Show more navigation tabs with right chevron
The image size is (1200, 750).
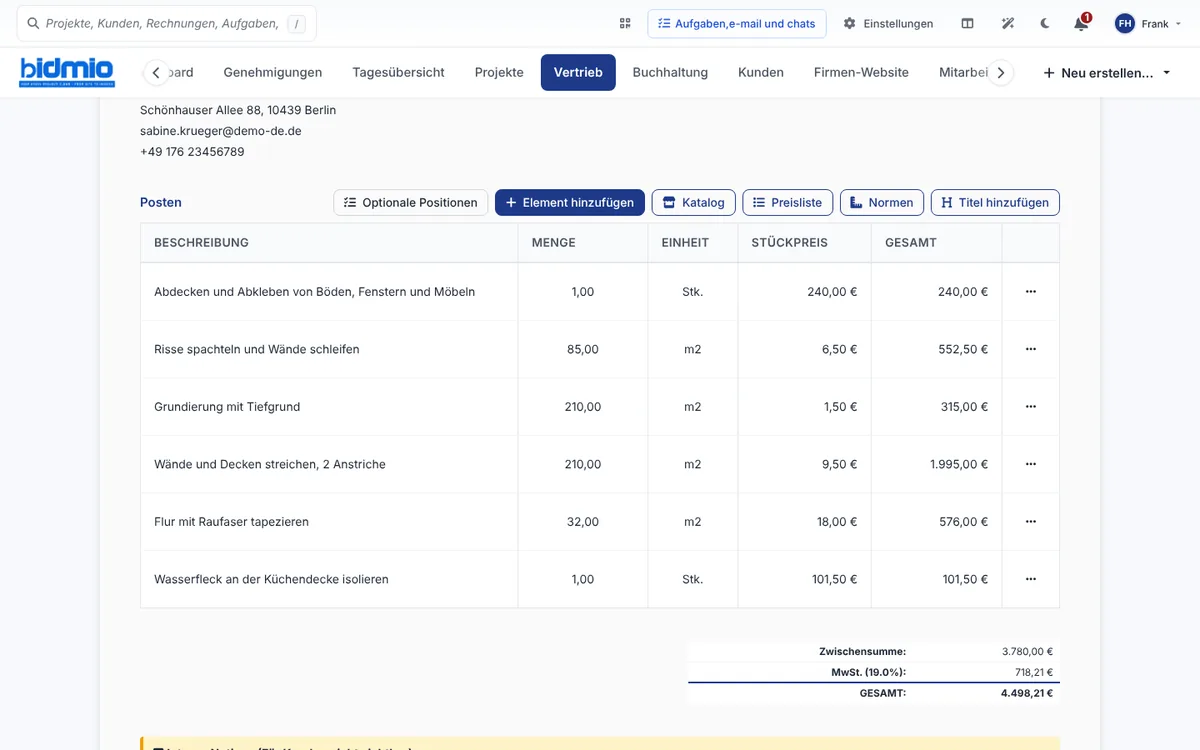[1001, 73]
